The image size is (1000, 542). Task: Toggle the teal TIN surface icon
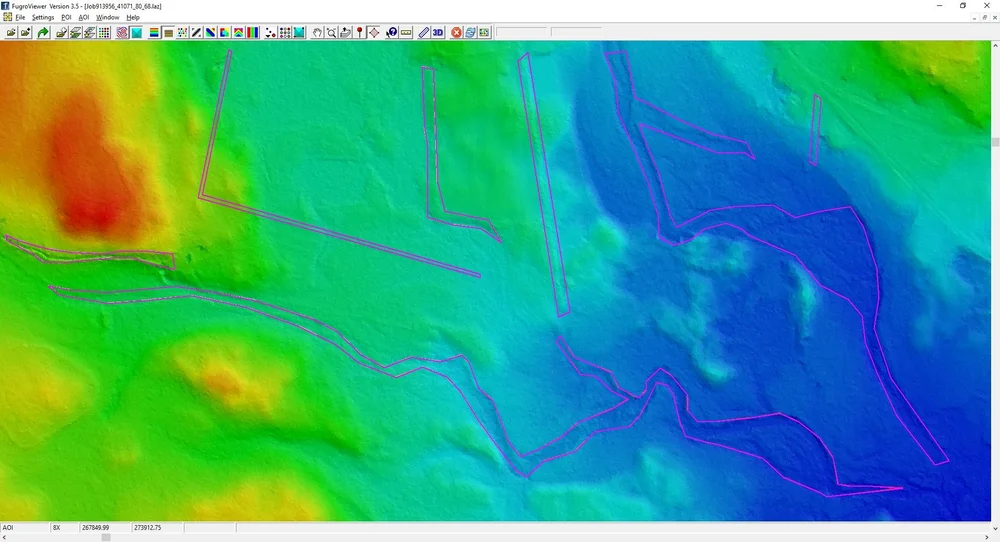point(136,33)
